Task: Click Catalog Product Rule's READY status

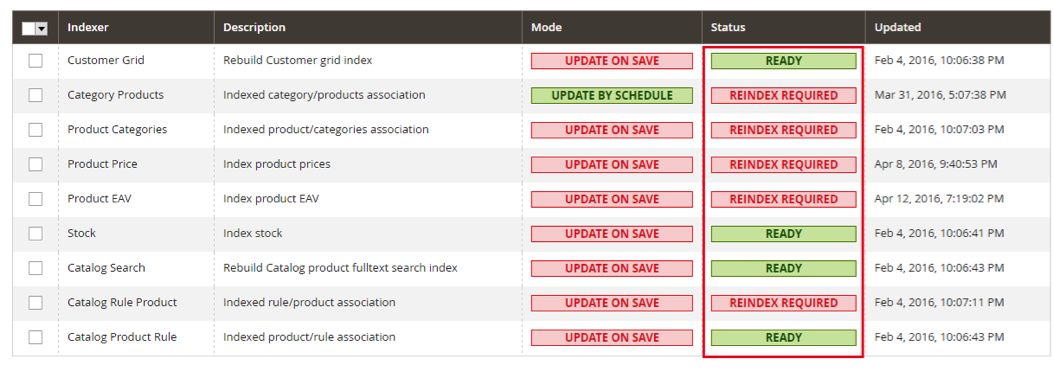Action: click(784, 338)
